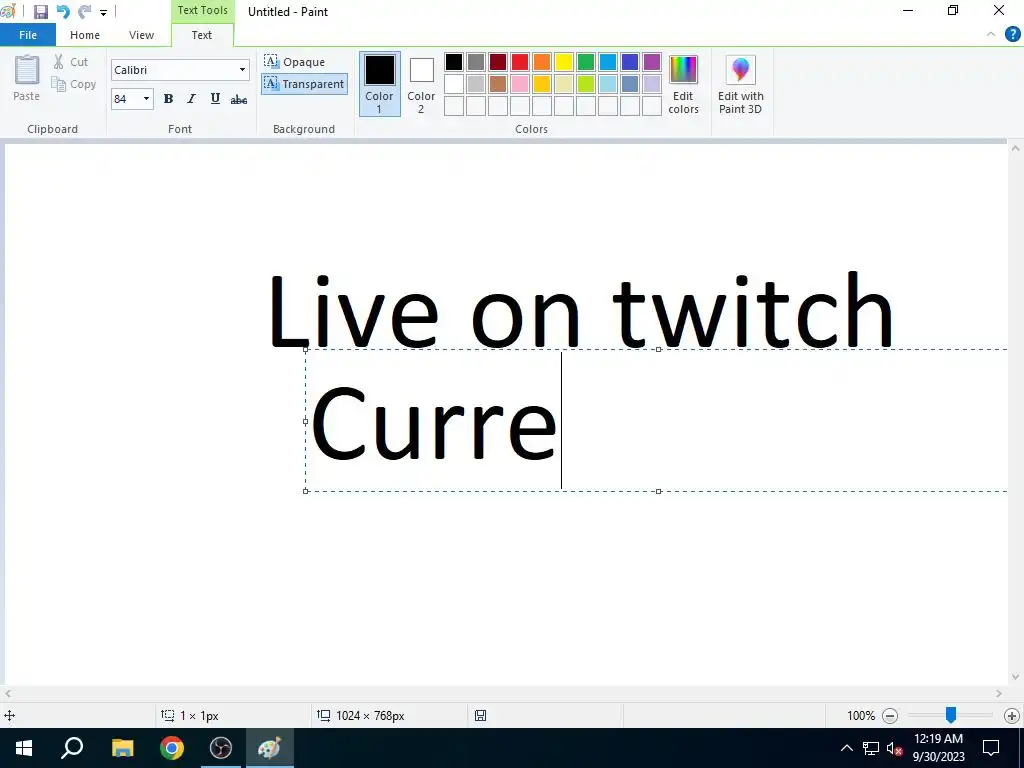The image size is (1024, 768).
Task: Open the taskbar clock showing 12:19 AM
Action: (938, 748)
